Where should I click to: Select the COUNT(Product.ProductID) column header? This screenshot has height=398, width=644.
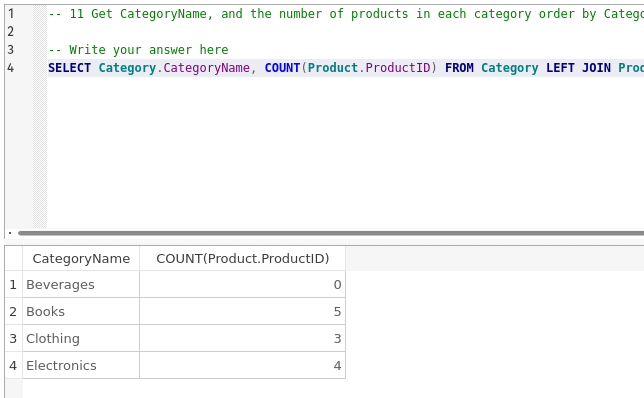tap(242, 258)
